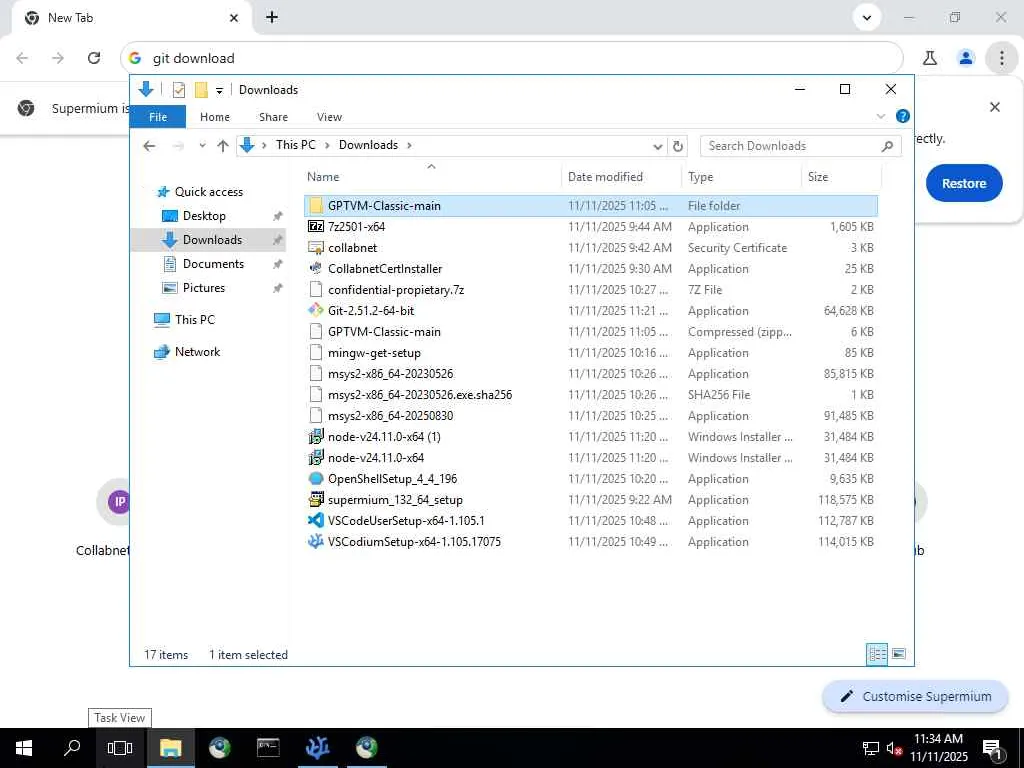
Task: Open Windows Start menu
Action: click(x=24, y=748)
